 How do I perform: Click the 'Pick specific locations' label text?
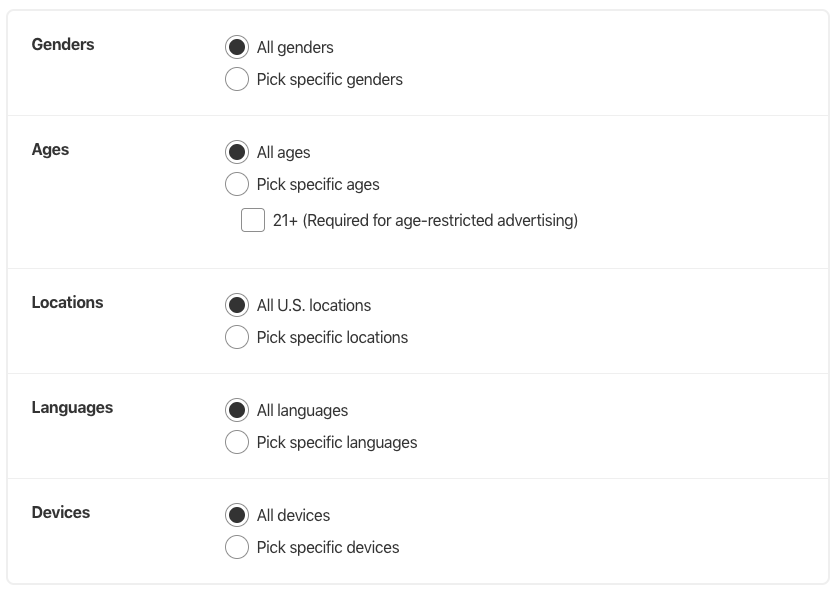[x=332, y=338]
